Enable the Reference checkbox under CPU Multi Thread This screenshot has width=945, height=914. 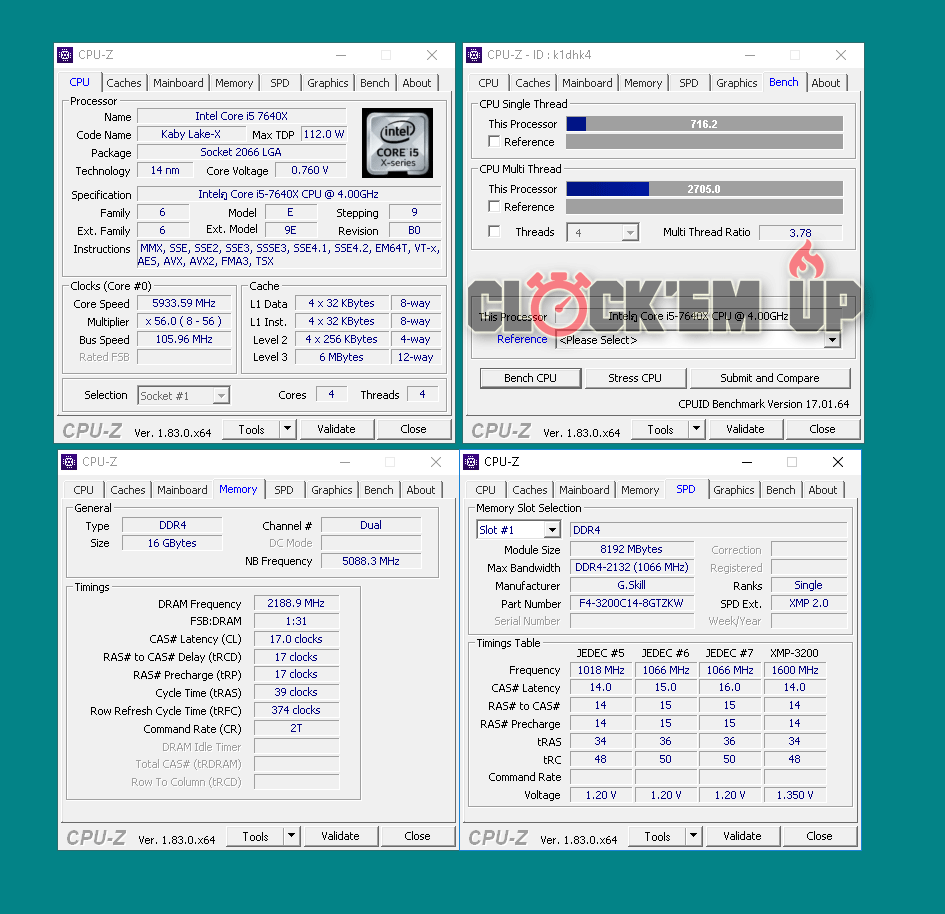[494, 207]
